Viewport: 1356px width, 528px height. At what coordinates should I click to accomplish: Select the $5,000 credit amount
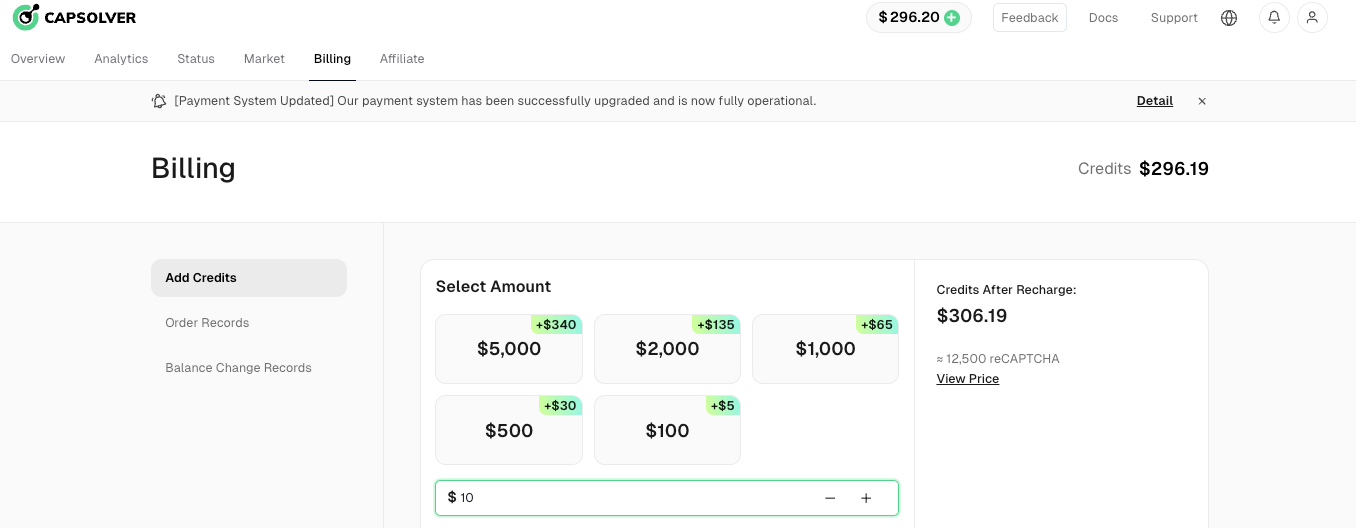509,349
